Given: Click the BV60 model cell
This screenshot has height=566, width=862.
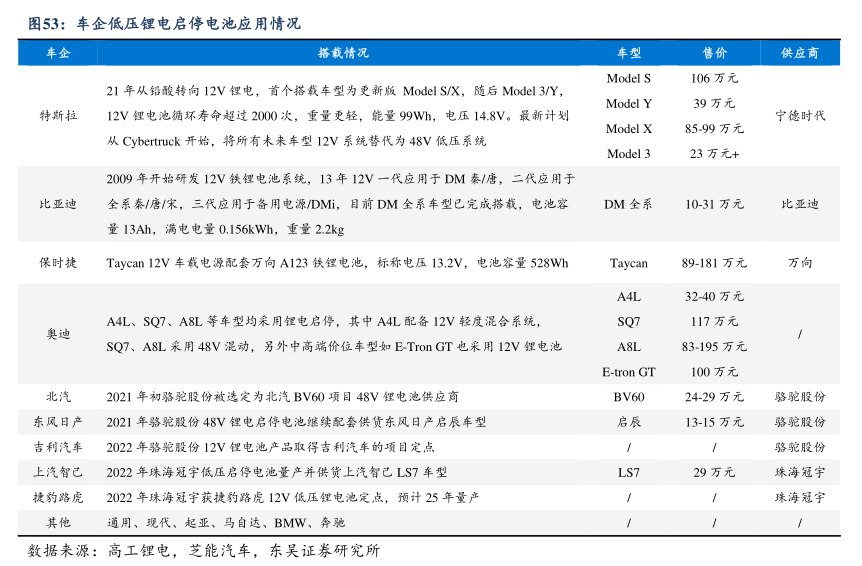Looking at the screenshot, I should (628, 397).
